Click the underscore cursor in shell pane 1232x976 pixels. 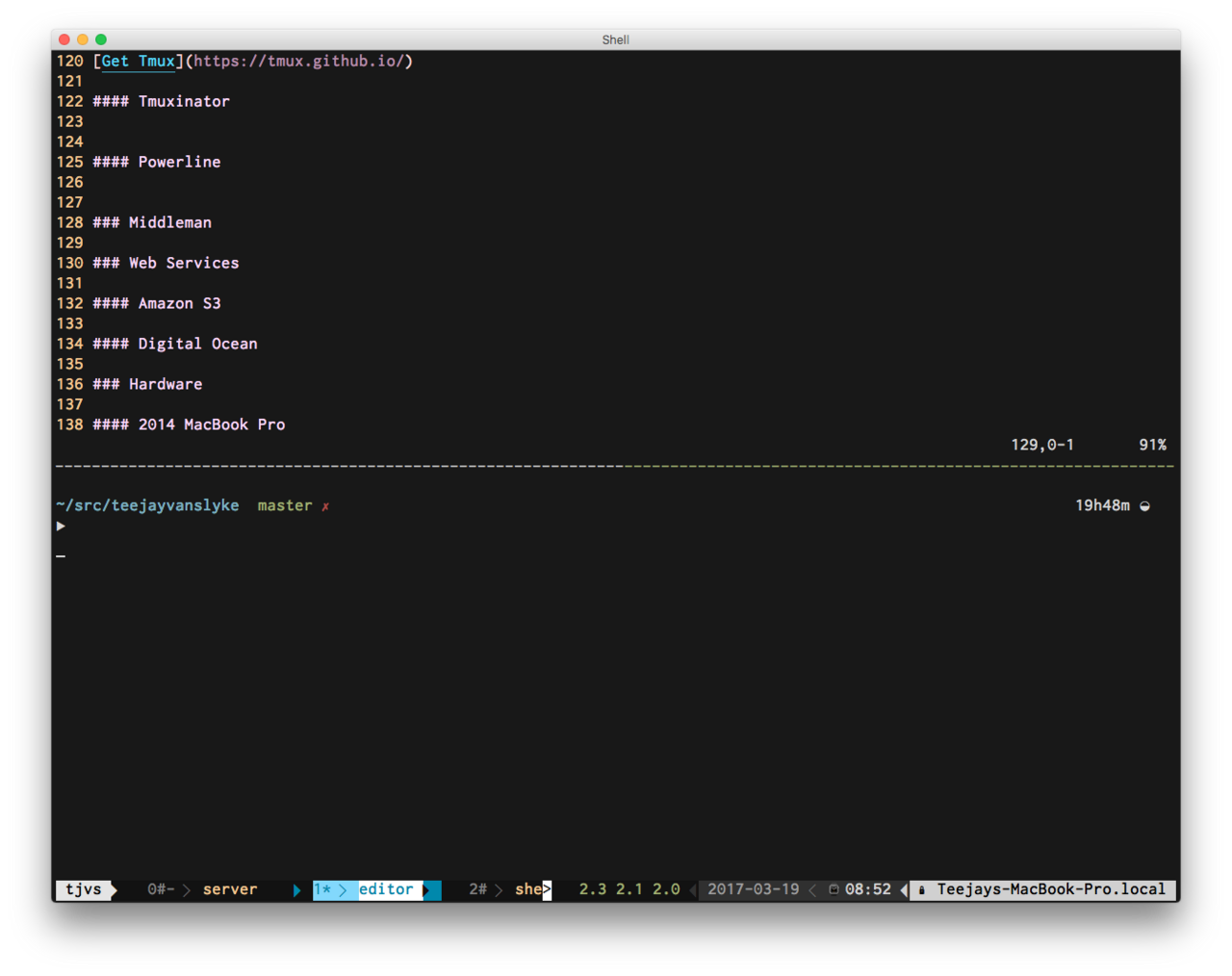(x=61, y=556)
